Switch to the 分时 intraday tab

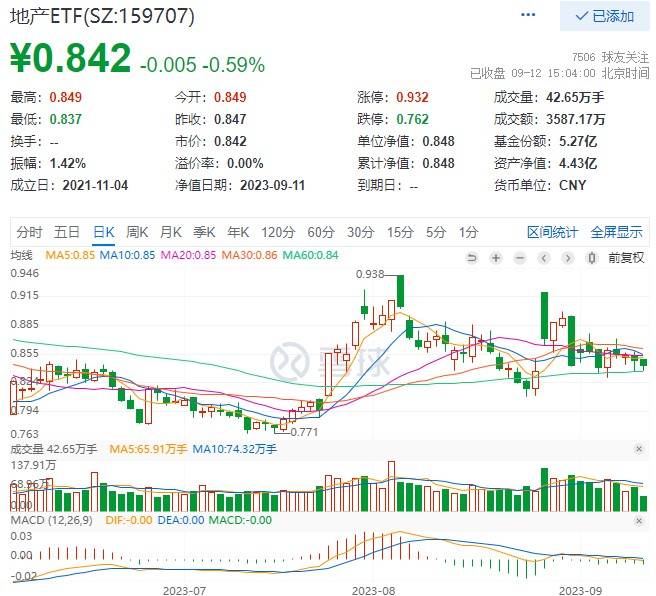(x=29, y=232)
